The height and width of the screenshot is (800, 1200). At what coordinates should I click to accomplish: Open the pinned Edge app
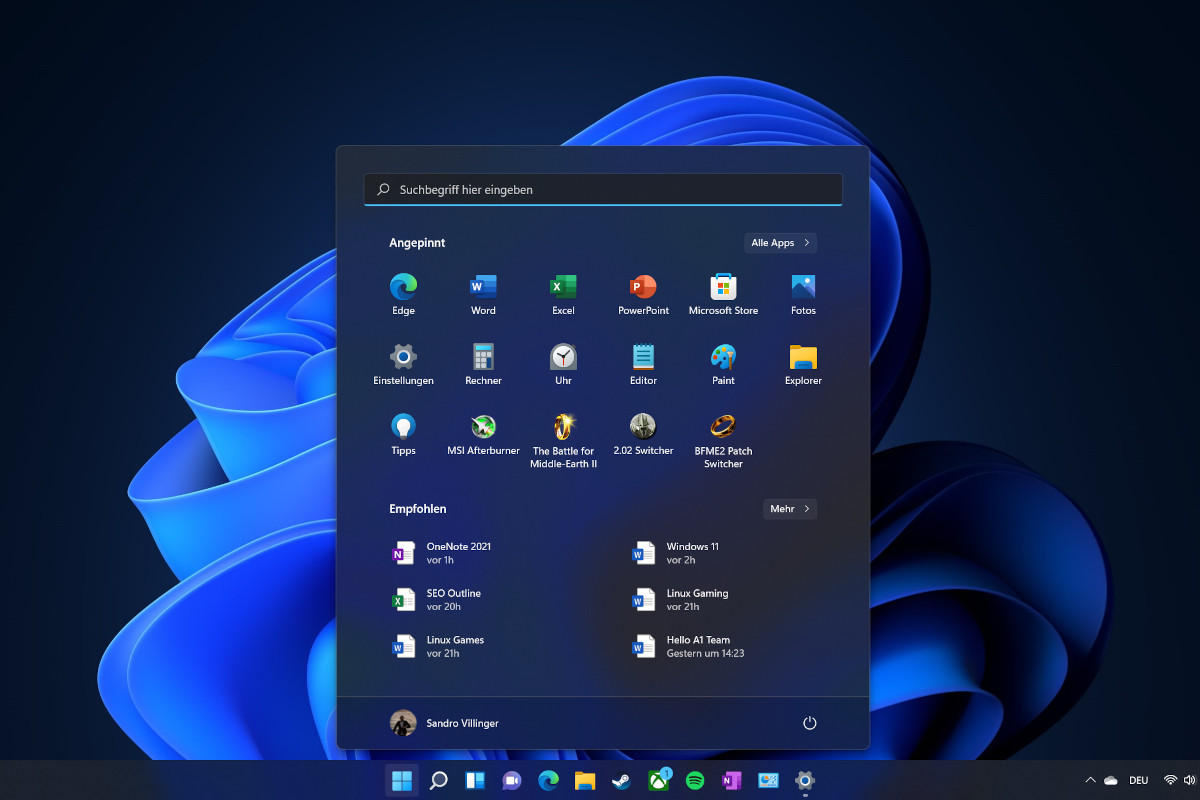pos(403,294)
